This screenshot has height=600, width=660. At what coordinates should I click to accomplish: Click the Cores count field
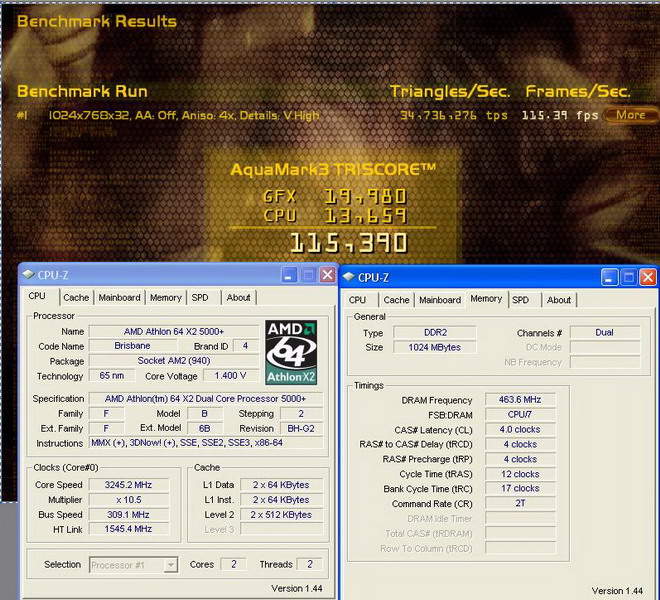[x=234, y=564]
